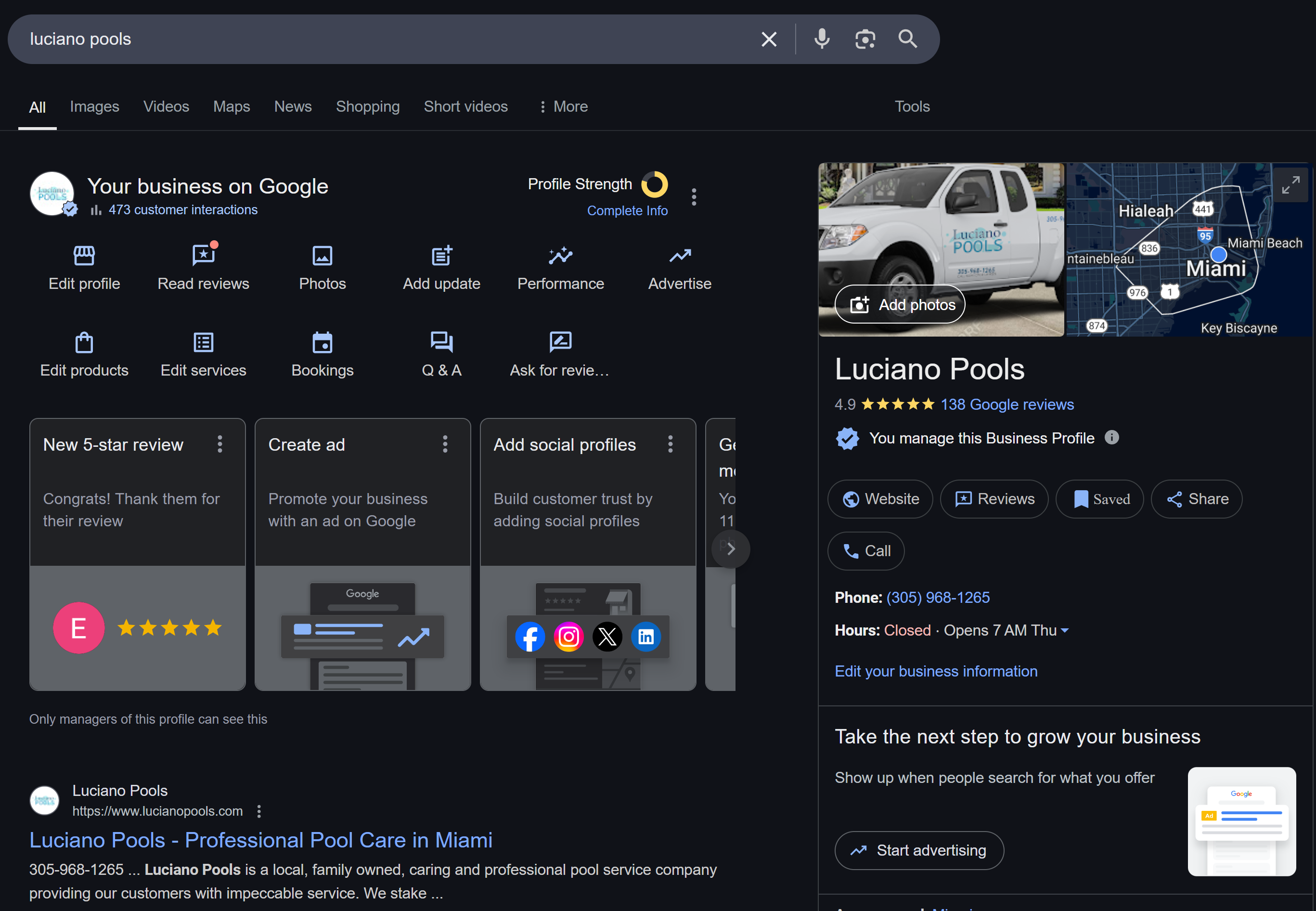This screenshot has width=1316, height=911.
Task: Open Add update icon
Action: [x=442, y=255]
